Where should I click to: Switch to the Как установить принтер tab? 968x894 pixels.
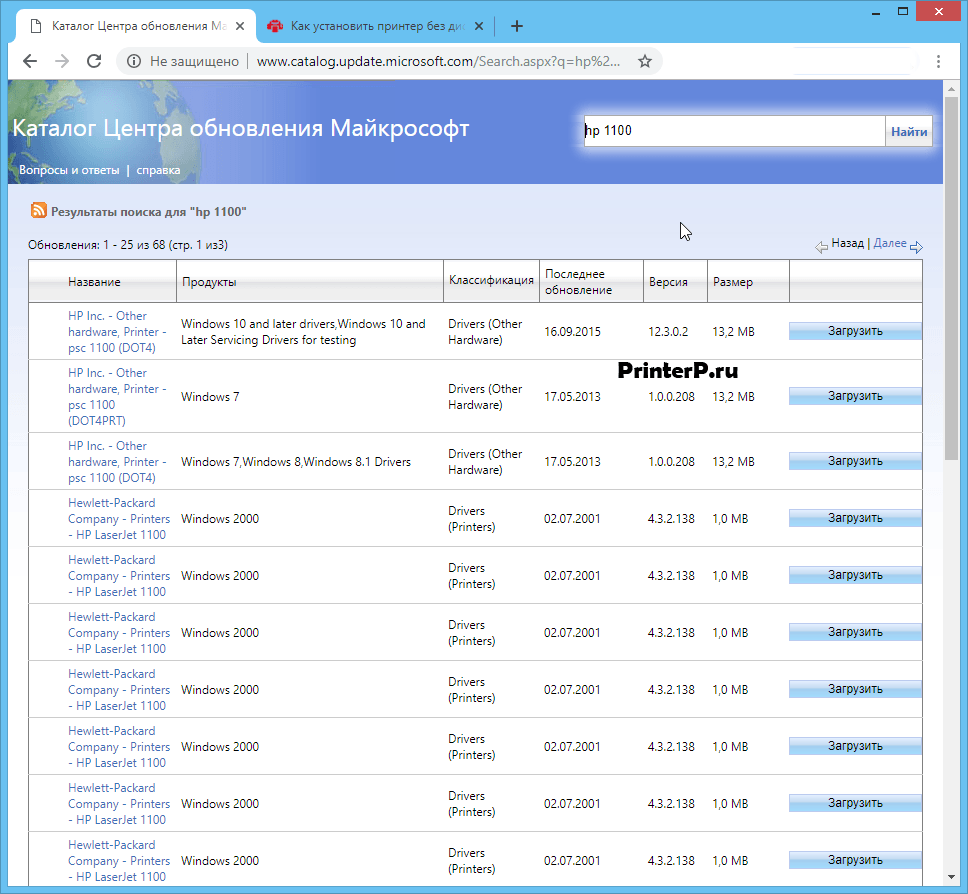pos(370,26)
